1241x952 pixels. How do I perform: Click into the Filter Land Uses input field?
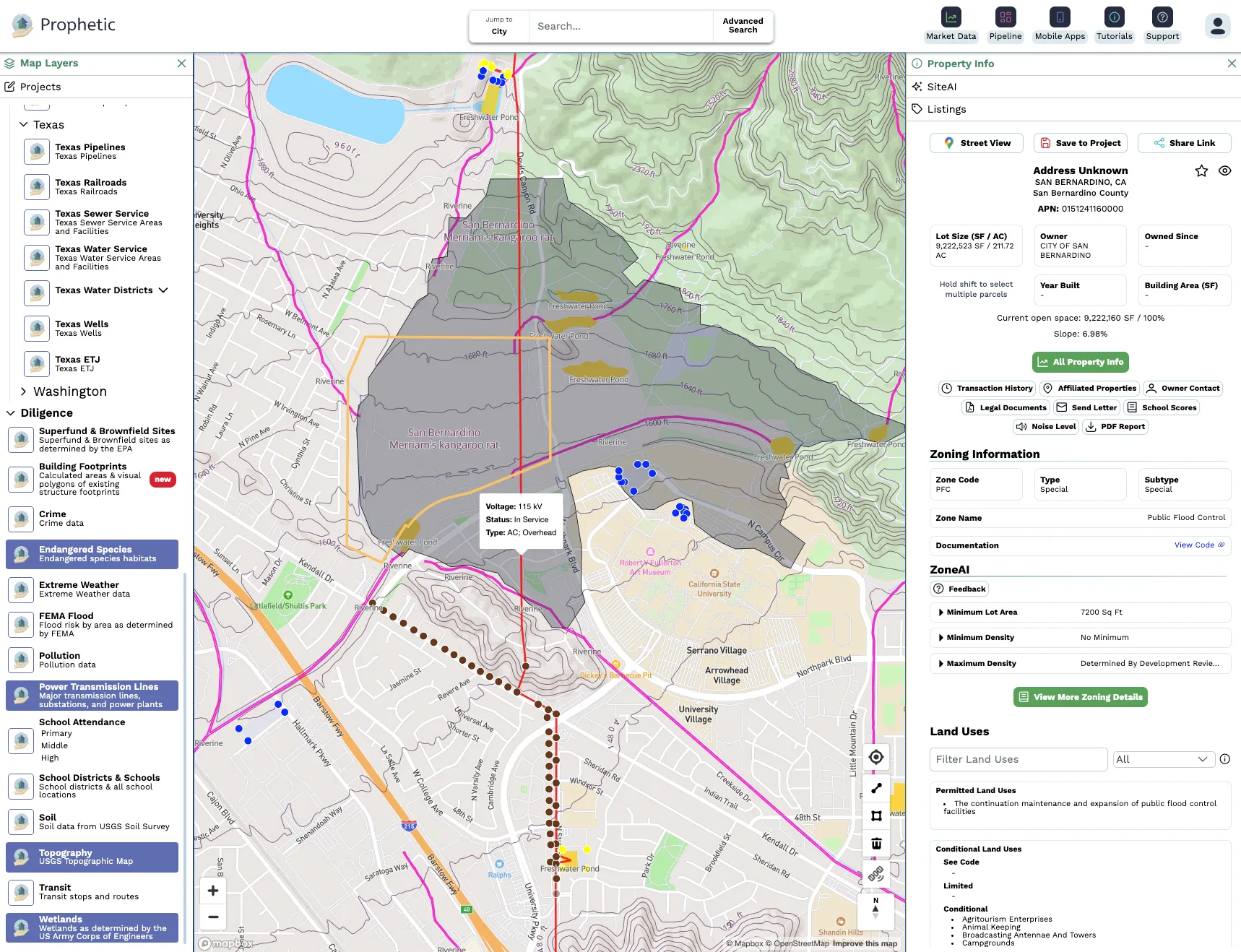point(1018,759)
